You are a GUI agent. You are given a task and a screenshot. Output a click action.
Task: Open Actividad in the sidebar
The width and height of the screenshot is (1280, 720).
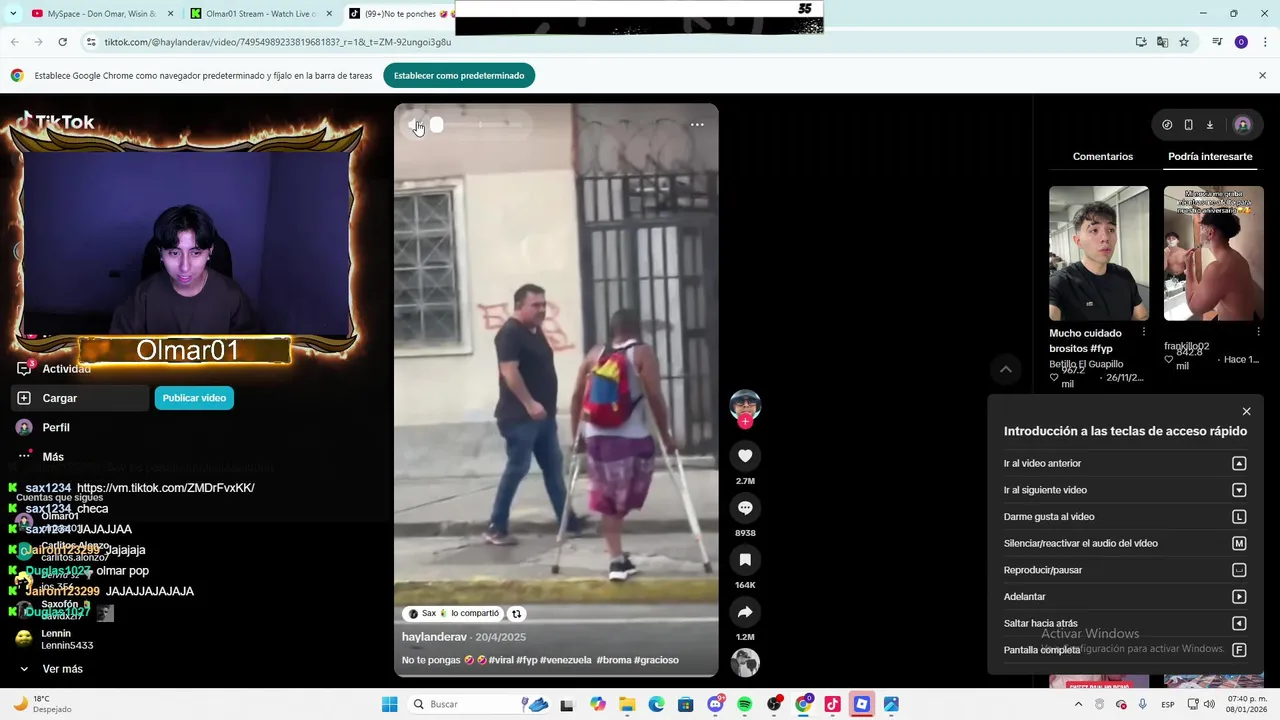(x=66, y=369)
